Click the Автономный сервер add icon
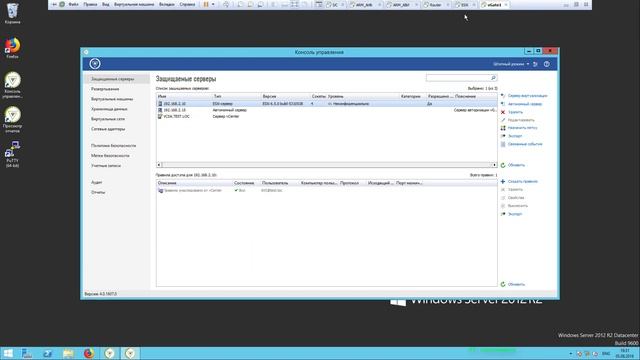640x360 pixels. 503,104
